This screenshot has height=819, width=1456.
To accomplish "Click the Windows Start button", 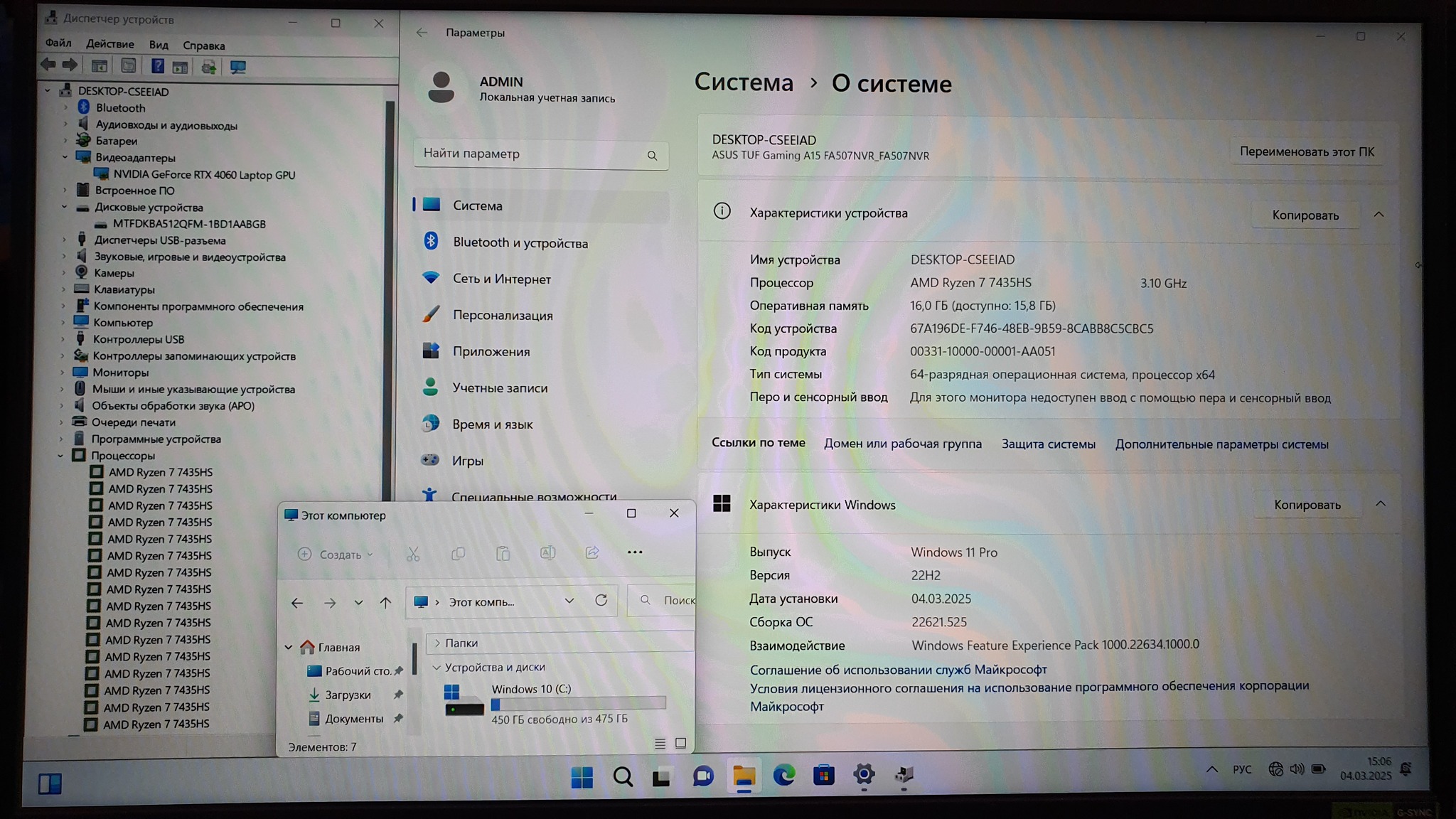I will point(582,777).
